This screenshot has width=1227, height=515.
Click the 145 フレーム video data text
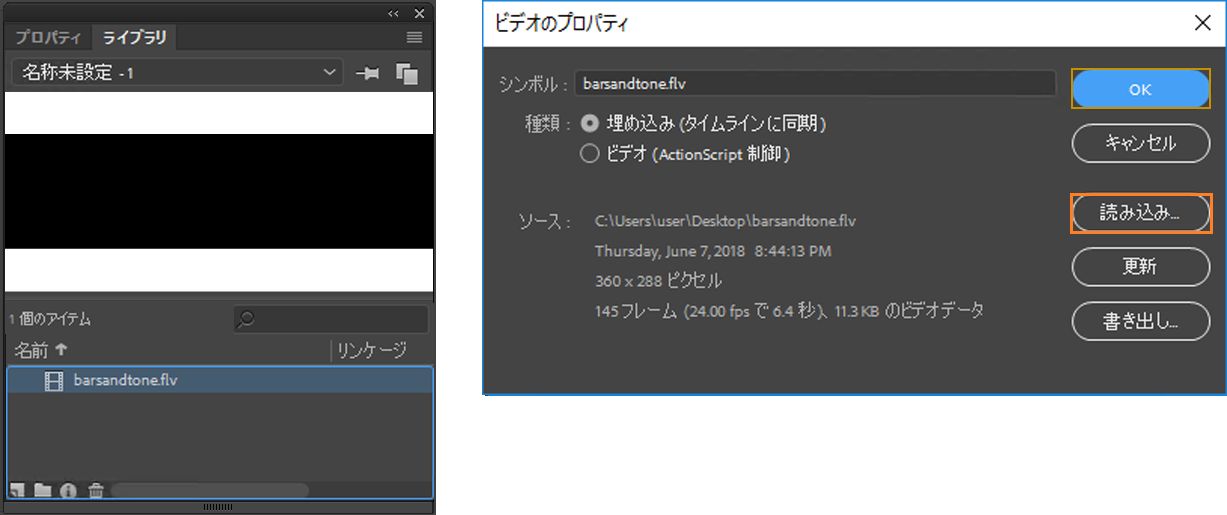[789, 311]
